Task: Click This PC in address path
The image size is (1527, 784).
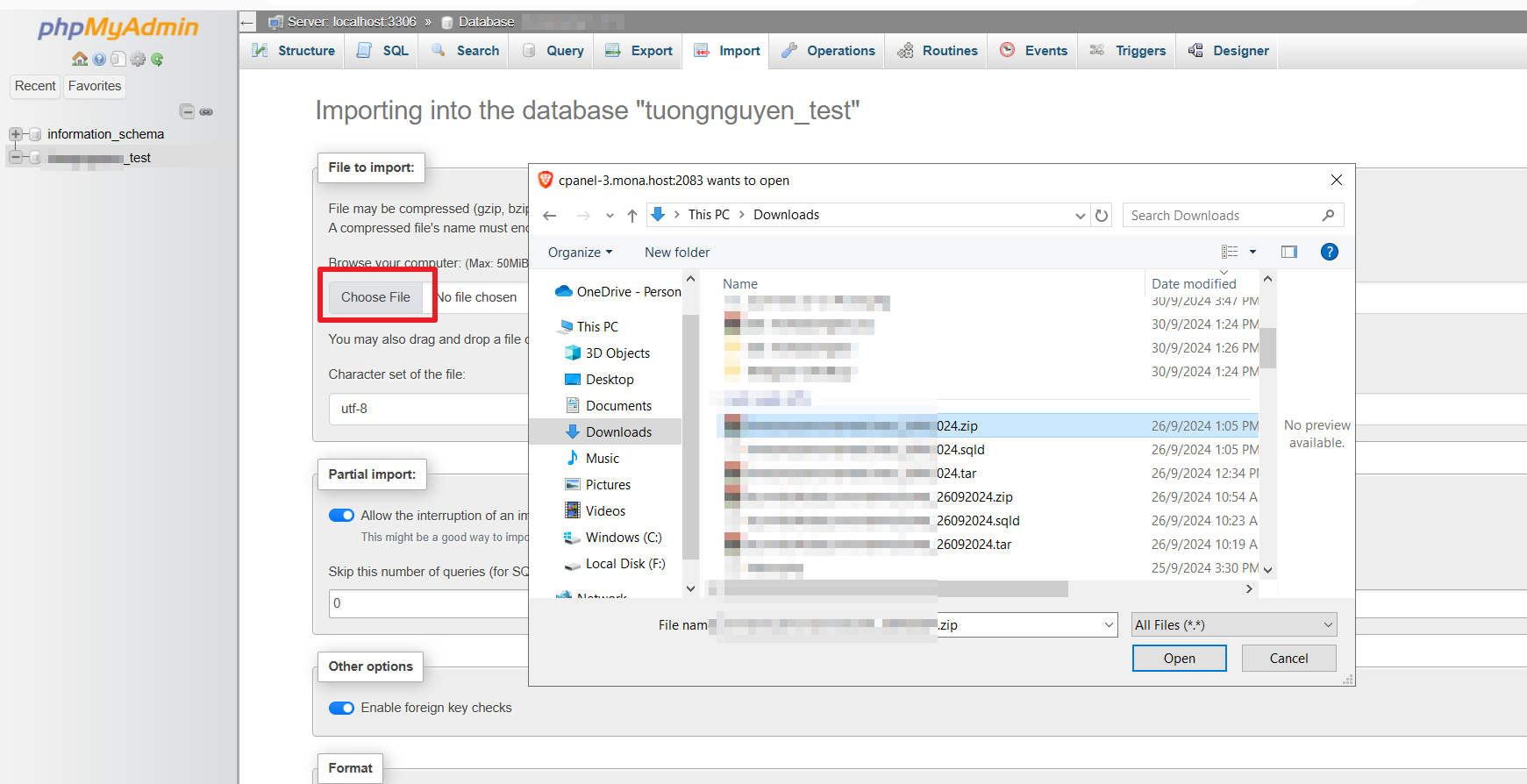Action: pyautogui.click(x=709, y=215)
